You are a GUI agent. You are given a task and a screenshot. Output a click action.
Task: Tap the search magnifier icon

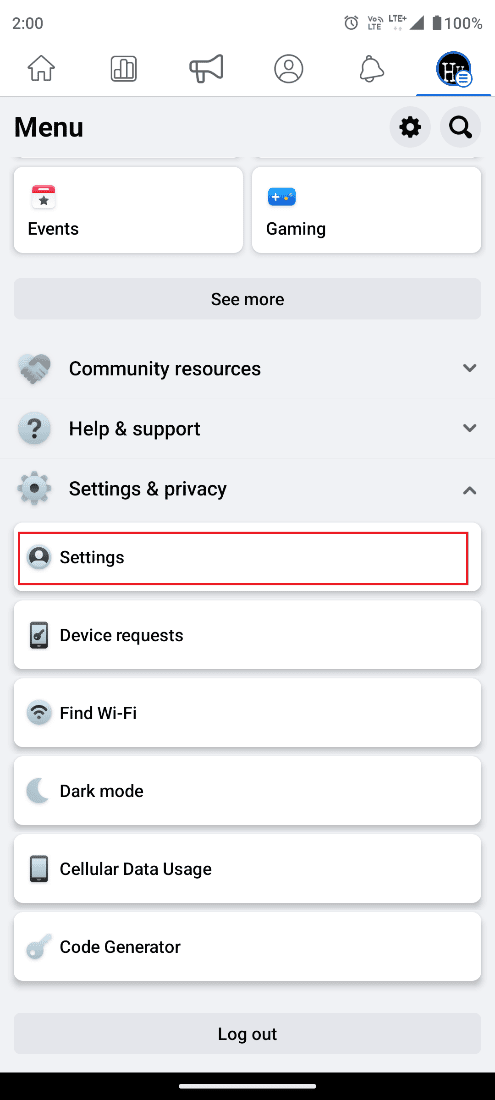point(461,127)
